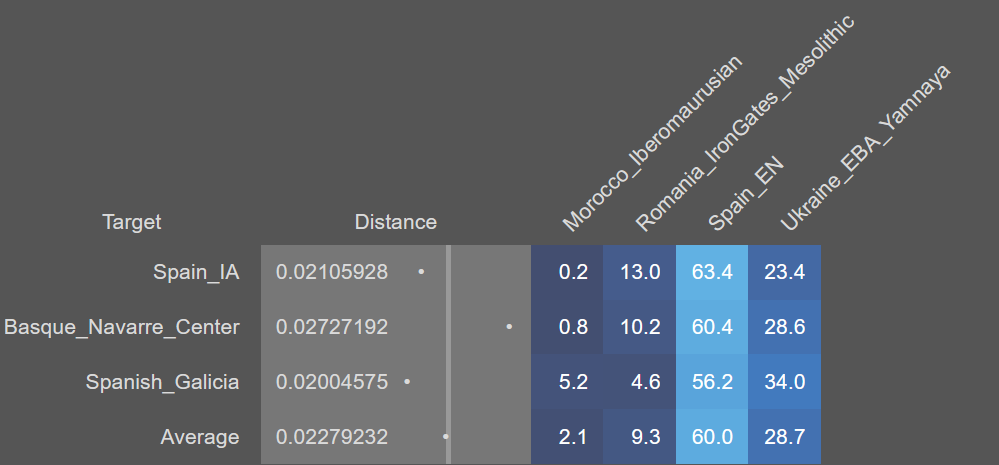Viewport: 999px width, 465px height.
Task: Select the Basque_Navarre_Center row label
Action: click(x=122, y=327)
